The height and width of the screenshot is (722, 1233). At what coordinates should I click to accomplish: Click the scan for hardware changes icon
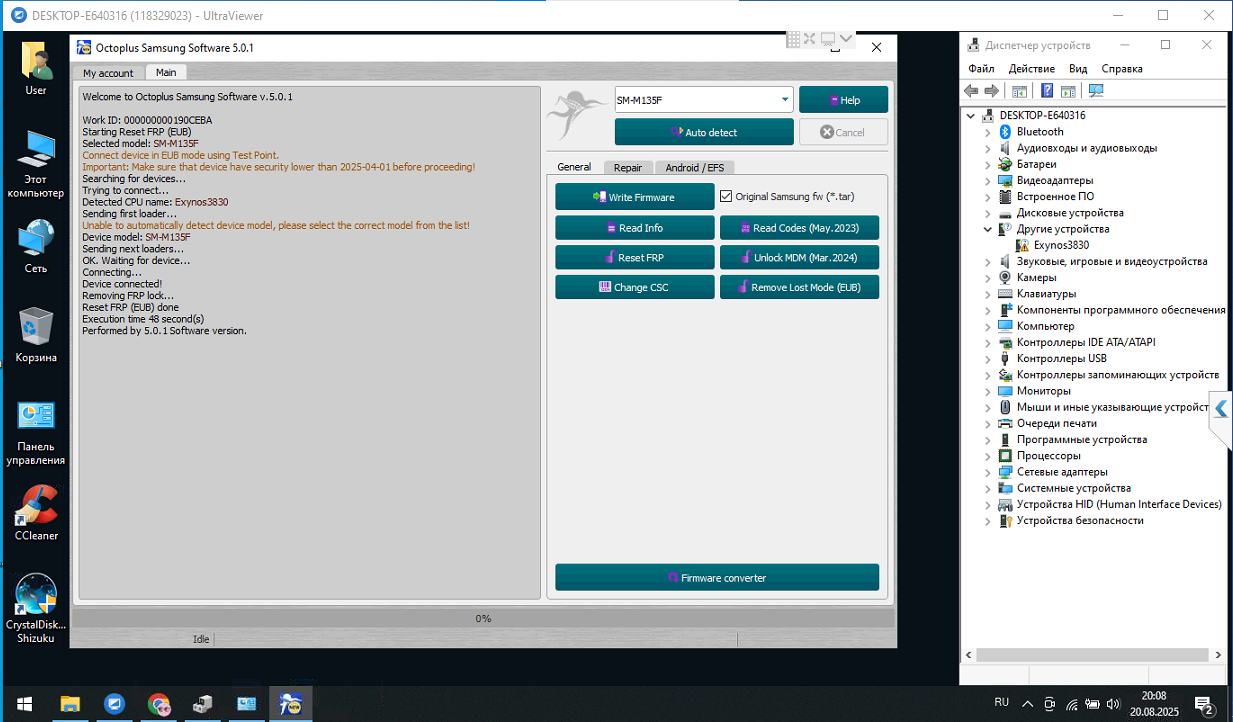click(1096, 91)
